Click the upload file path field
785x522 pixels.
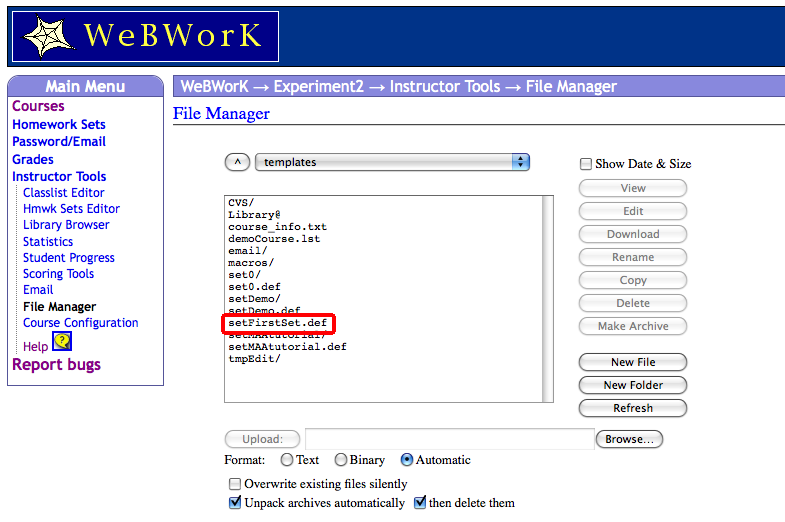[x=450, y=439]
